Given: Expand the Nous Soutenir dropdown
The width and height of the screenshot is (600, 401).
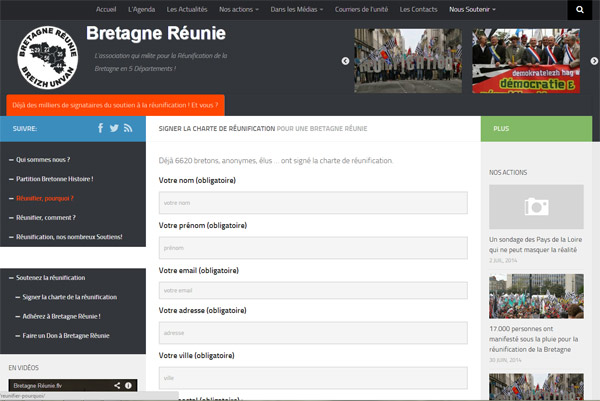Looking at the screenshot, I should tap(472, 9).
